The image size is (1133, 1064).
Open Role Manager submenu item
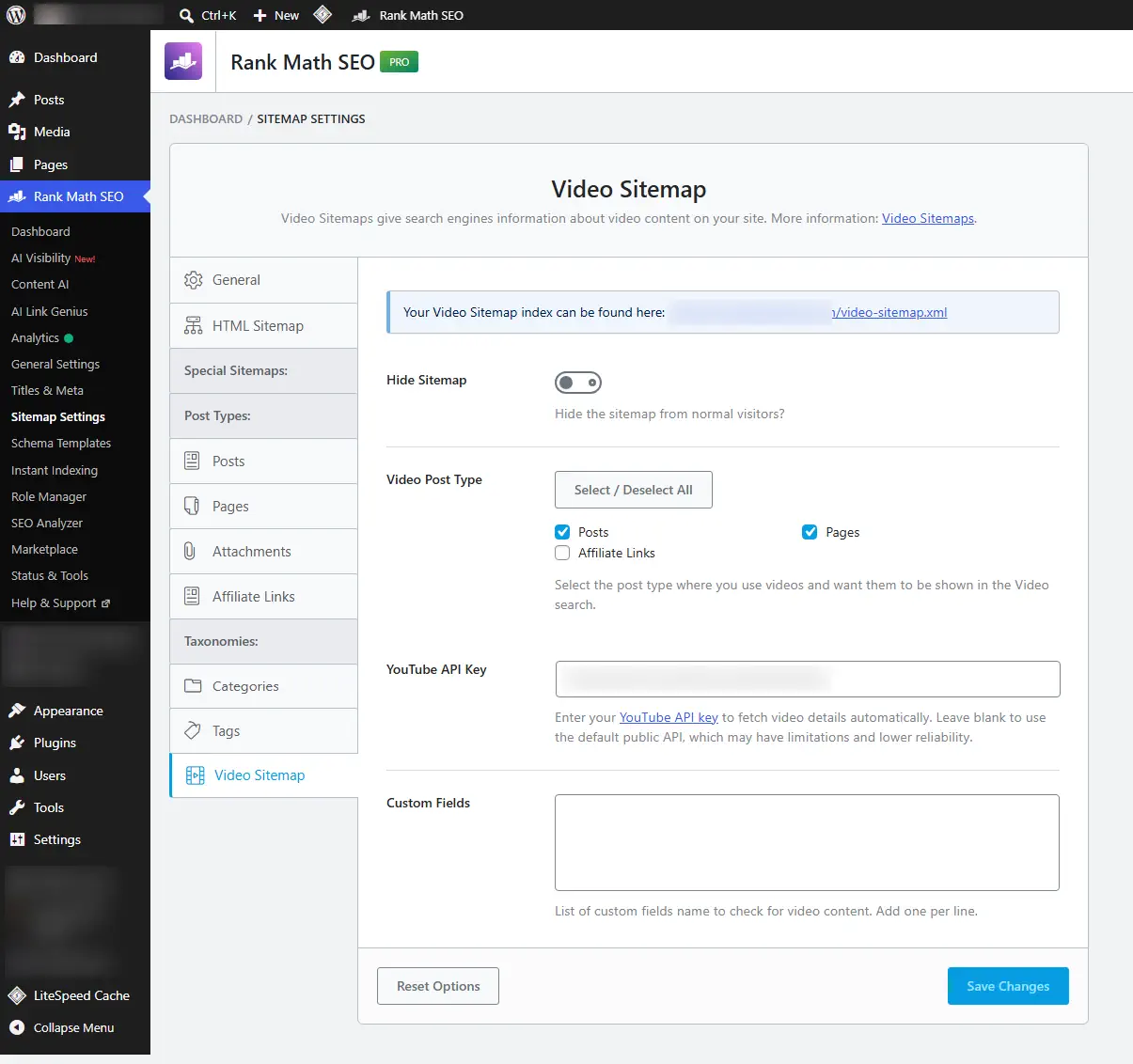click(x=49, y=496)
